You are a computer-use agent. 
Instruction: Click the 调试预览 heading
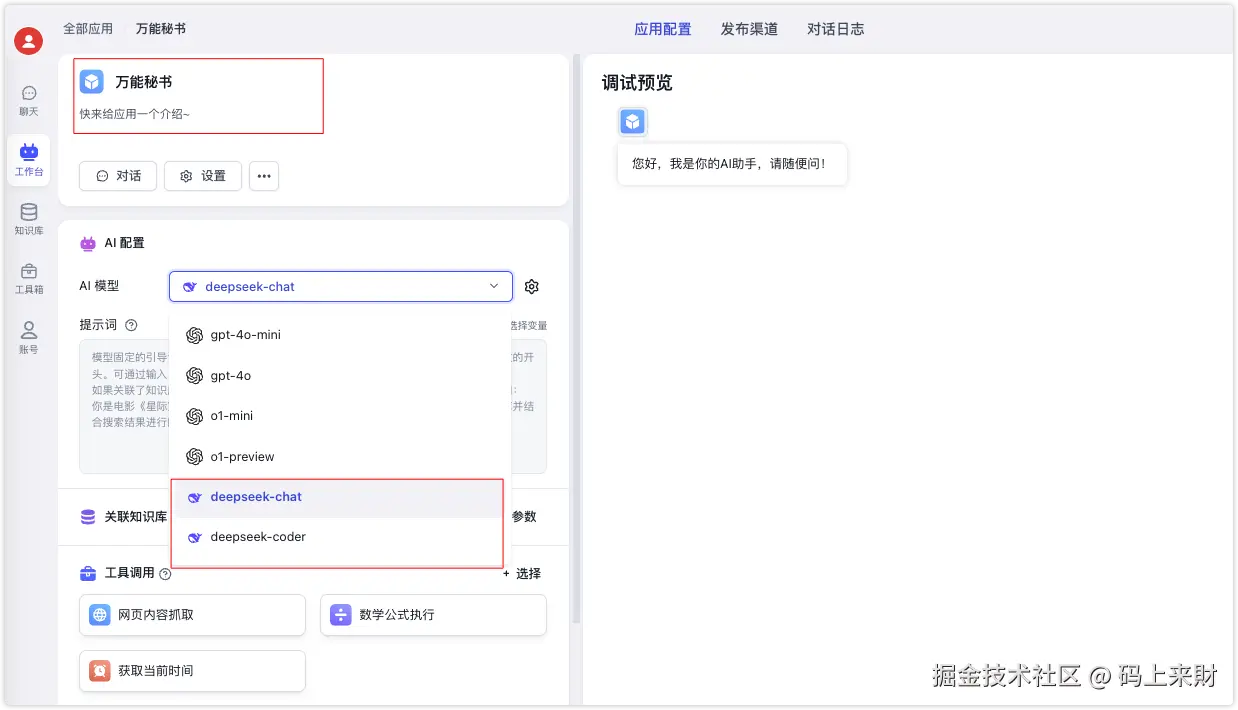(x=637, y=83)
